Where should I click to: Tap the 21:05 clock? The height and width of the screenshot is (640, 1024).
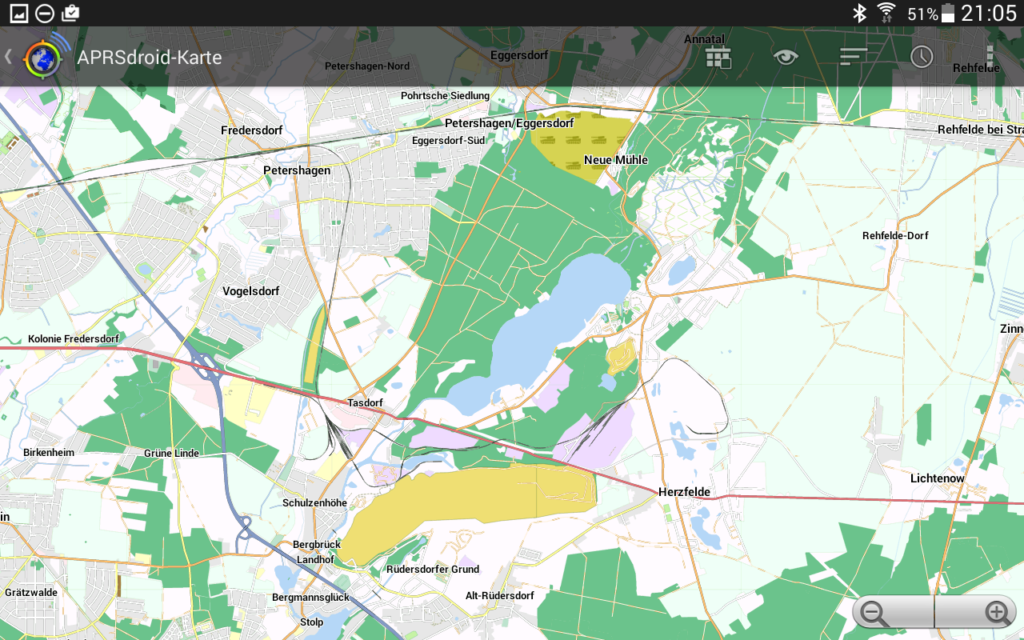click(x=989, y=13)
